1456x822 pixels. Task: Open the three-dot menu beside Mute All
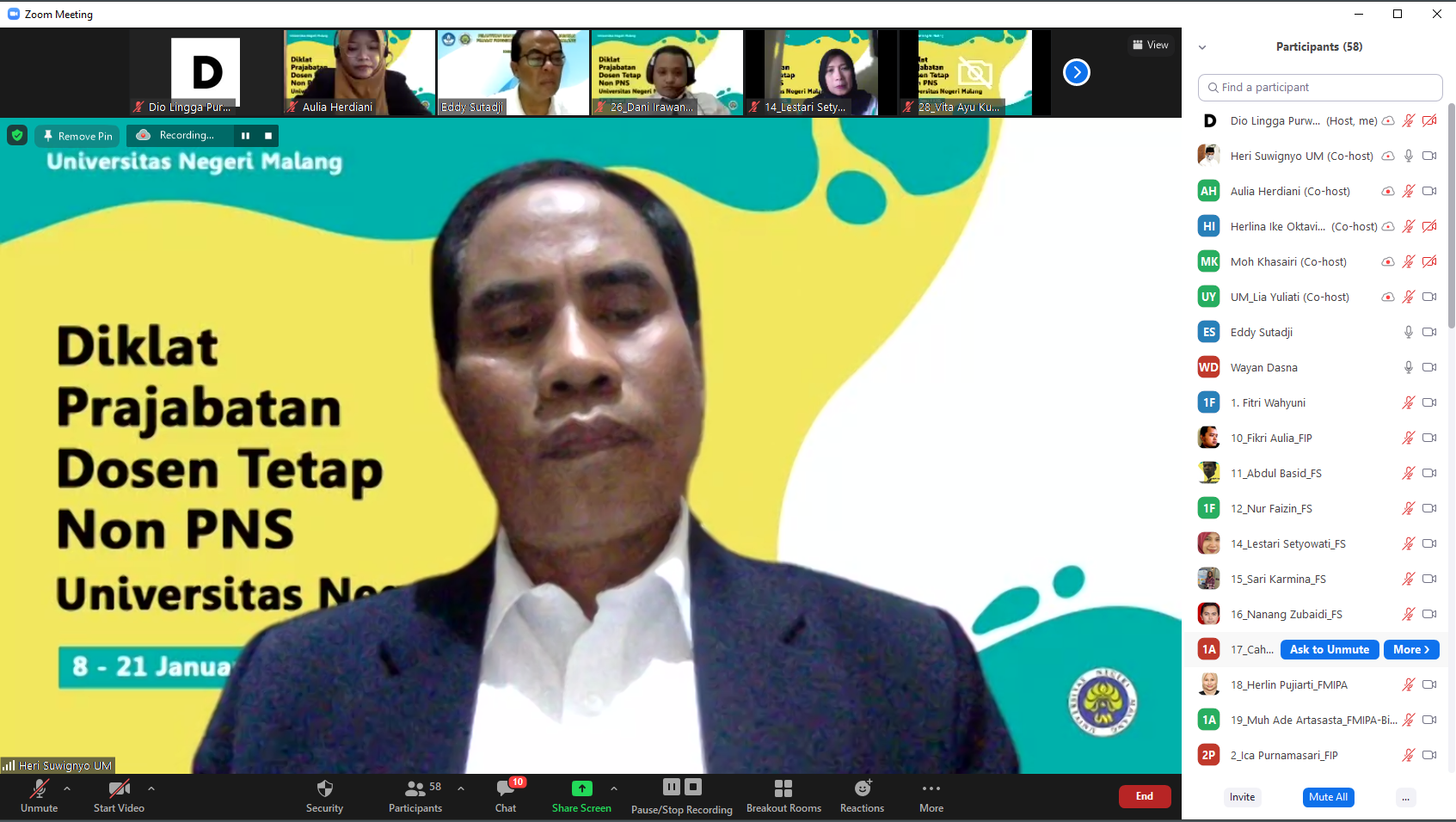pyautogui.click(x=1405, y=798)
